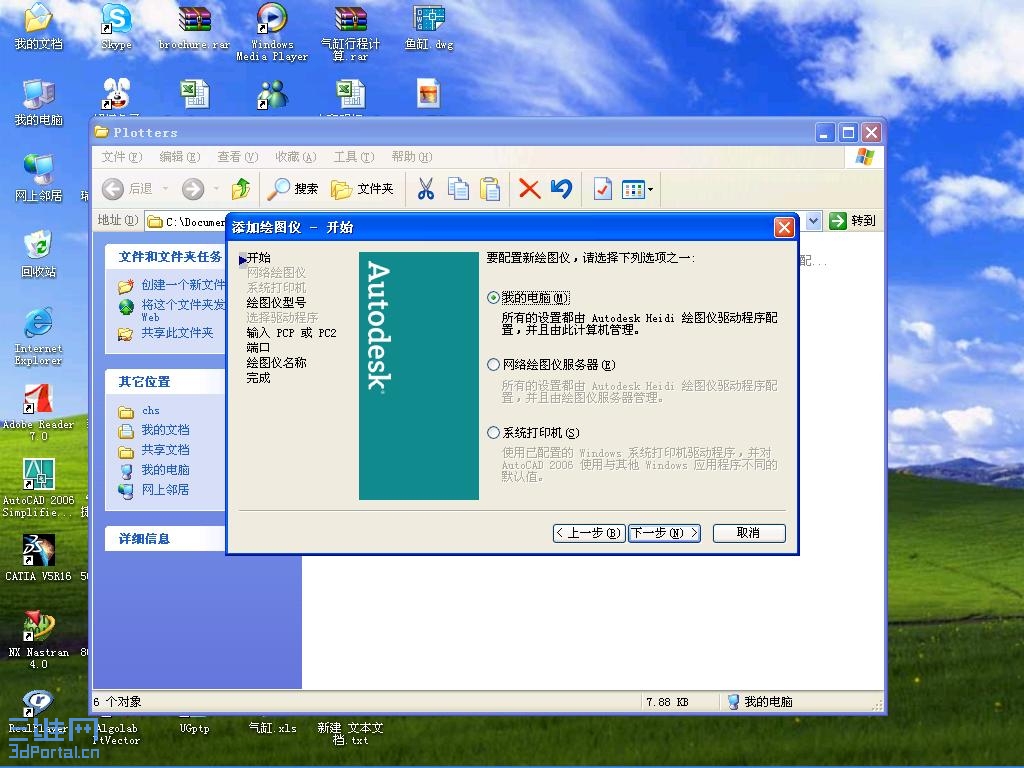Click the 上一步 (Back) button

click(x=589, y=533)
